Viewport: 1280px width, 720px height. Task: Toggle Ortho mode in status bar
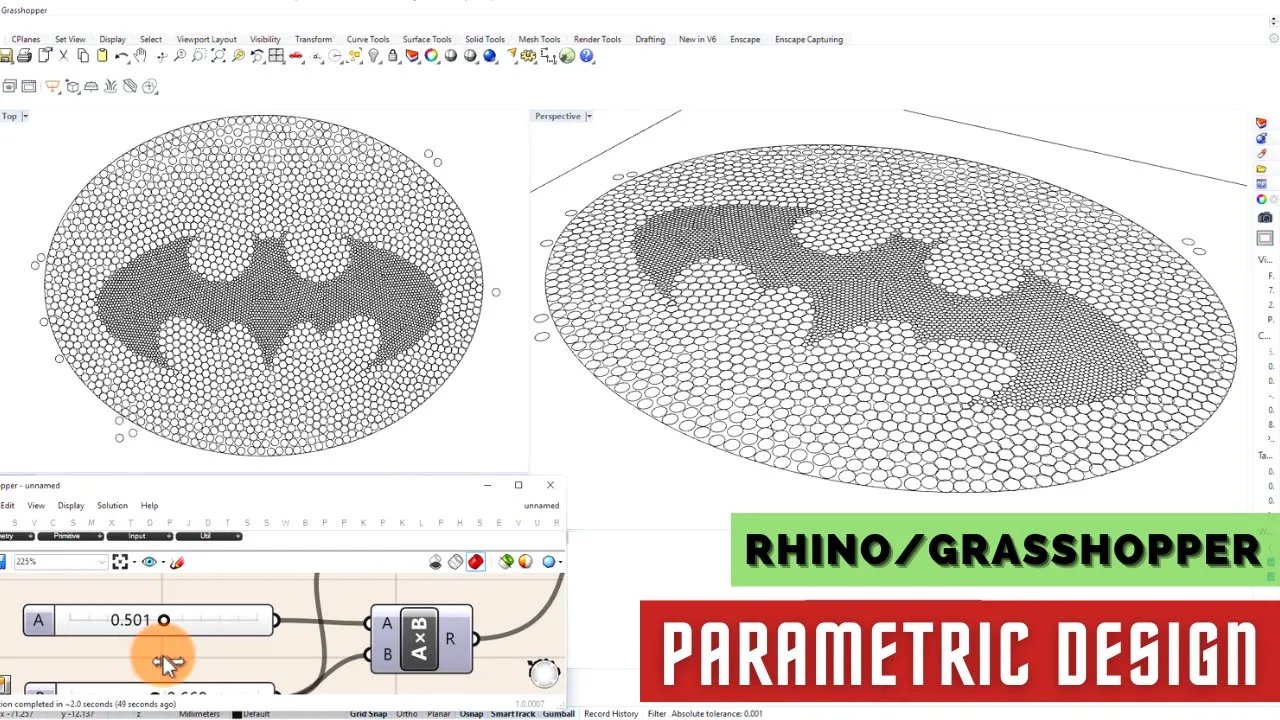coord(406,714)
